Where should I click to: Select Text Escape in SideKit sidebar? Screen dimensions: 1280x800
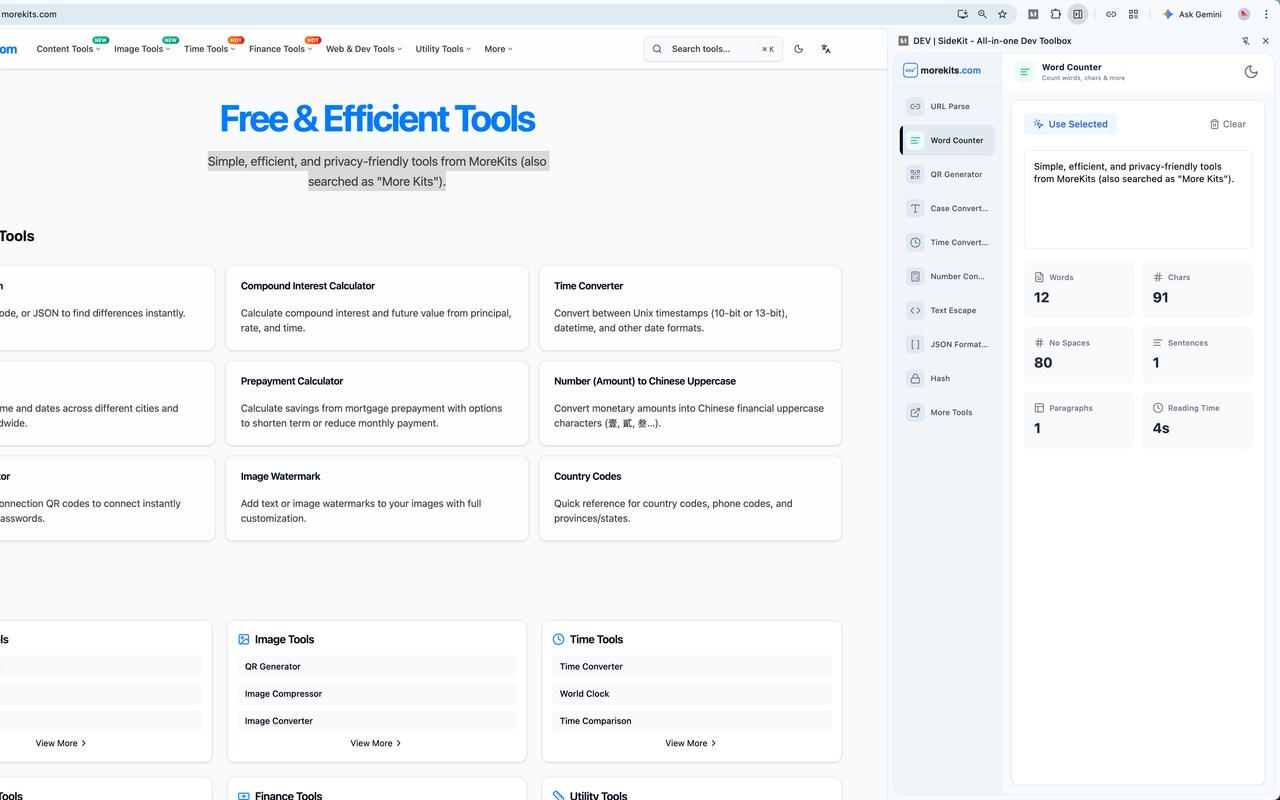[x=948, y=310]
